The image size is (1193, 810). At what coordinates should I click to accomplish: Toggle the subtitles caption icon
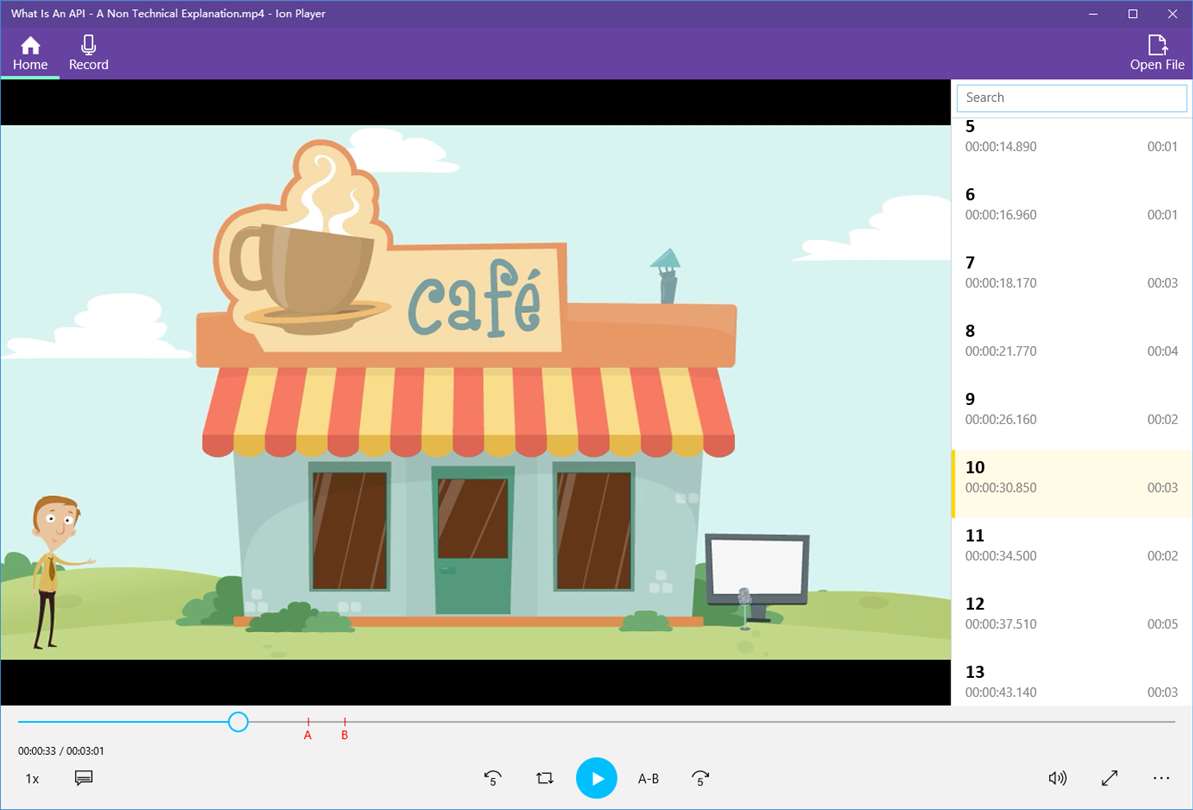point(84,778)
